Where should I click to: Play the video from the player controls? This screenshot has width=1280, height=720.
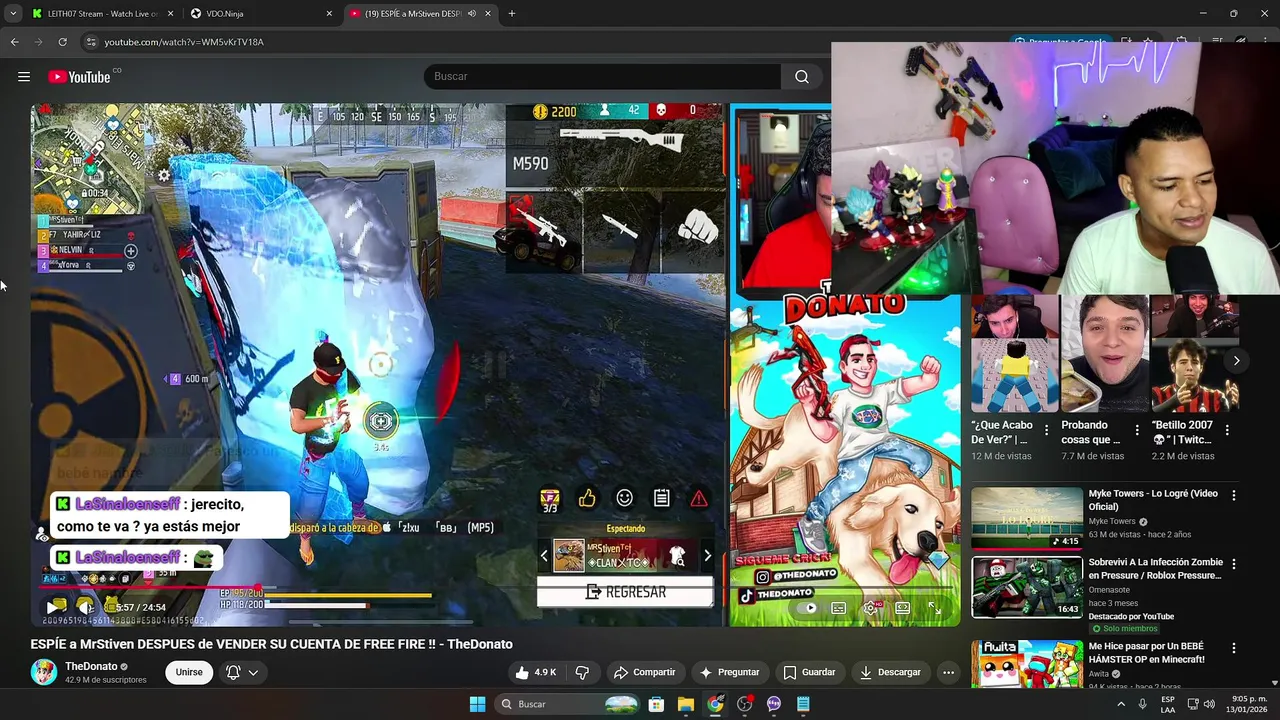[54, 607]
